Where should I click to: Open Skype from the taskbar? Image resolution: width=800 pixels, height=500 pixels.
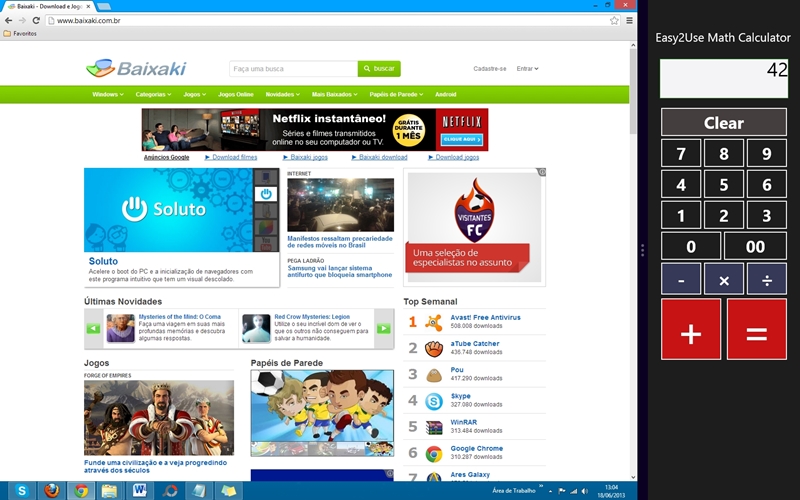click(x=22, y=491)
